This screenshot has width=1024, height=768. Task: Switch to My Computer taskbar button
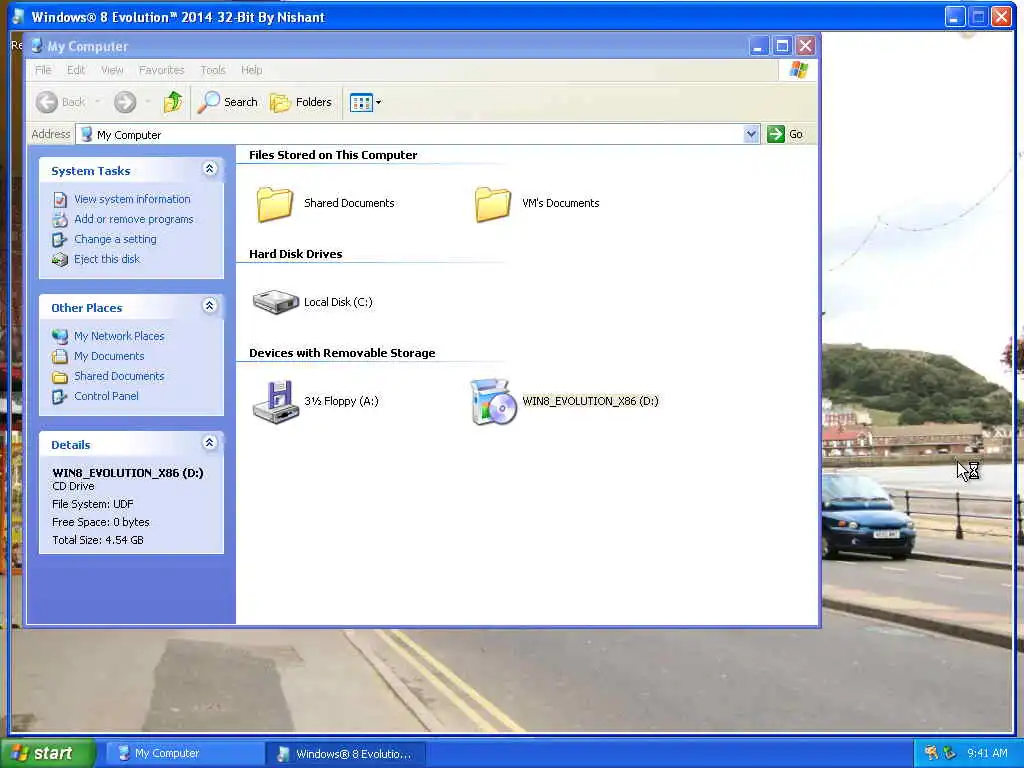click(184, 754)
